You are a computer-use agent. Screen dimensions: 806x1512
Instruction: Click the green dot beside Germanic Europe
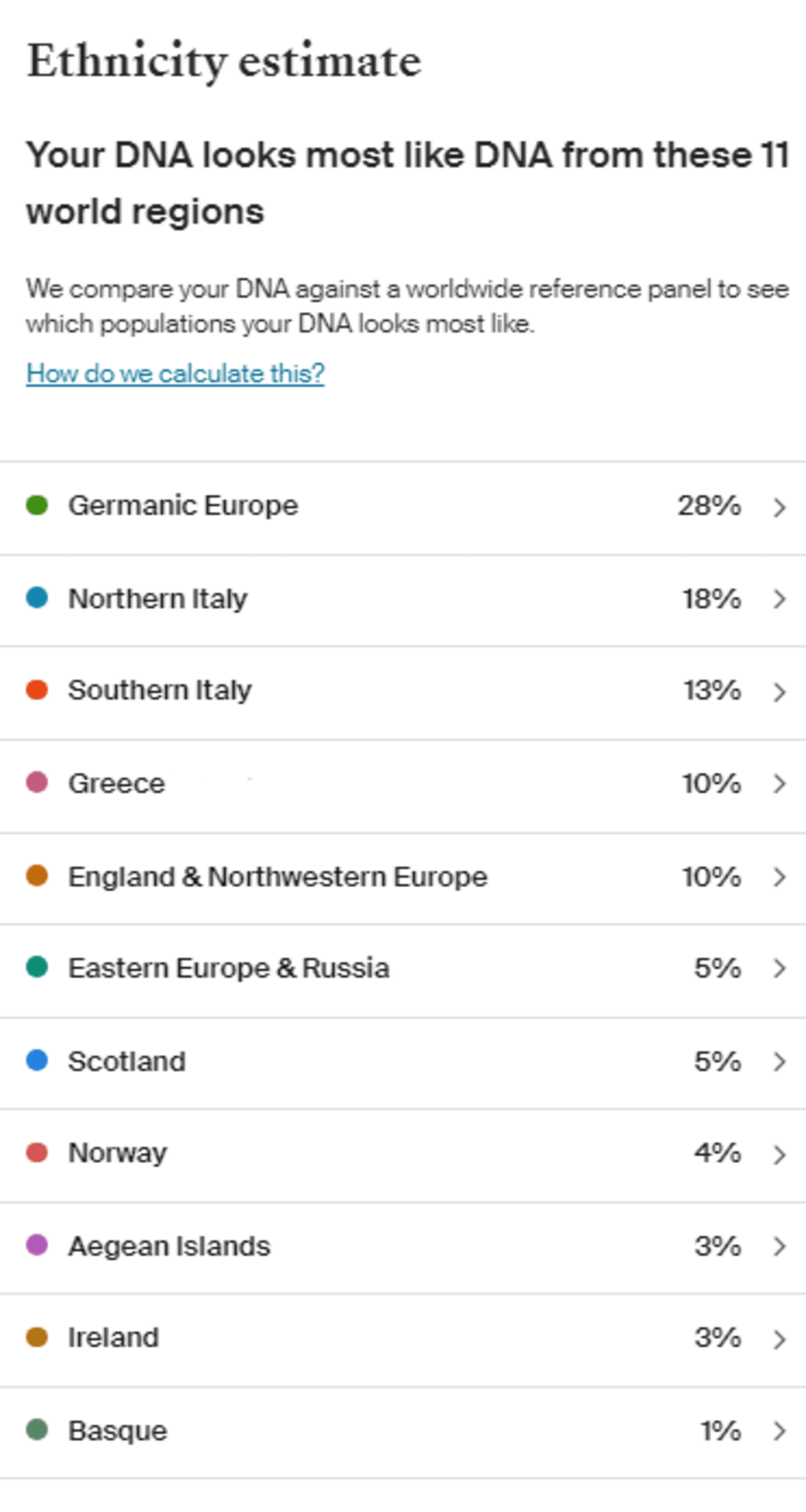[37, 505]
